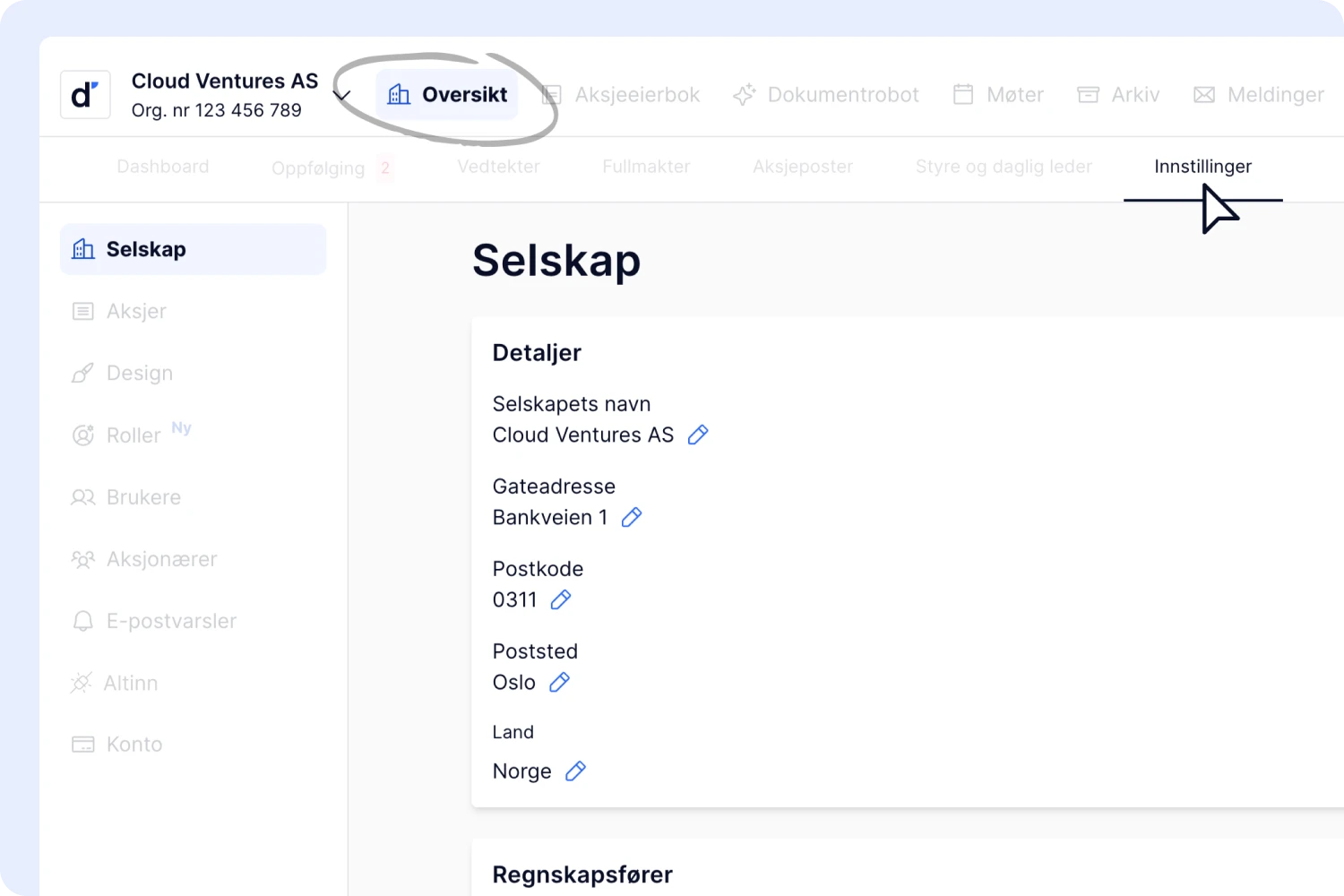The image size is (1344, 896).
Task: Open the Arkiv archive box icon
Action: (x=1088, y=95)
